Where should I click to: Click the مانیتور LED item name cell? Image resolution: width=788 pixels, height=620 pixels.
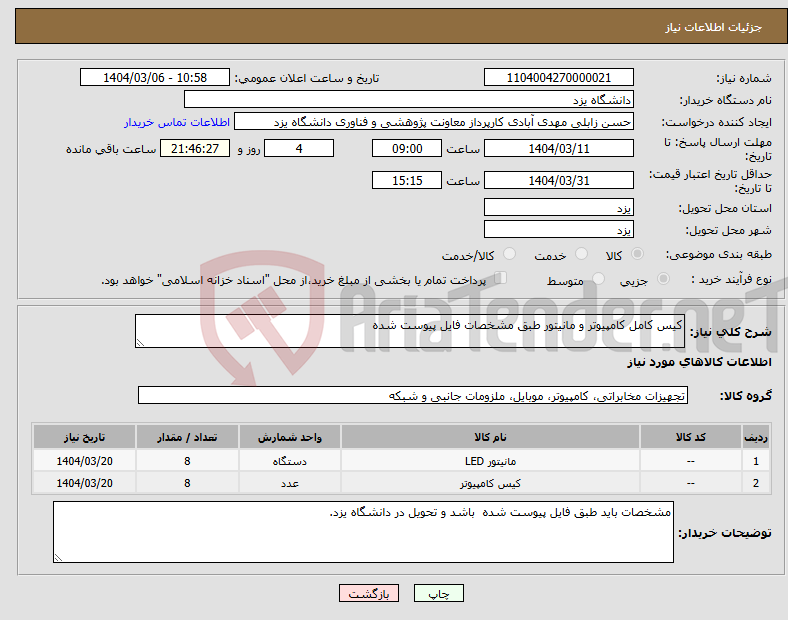click(490, 461)
